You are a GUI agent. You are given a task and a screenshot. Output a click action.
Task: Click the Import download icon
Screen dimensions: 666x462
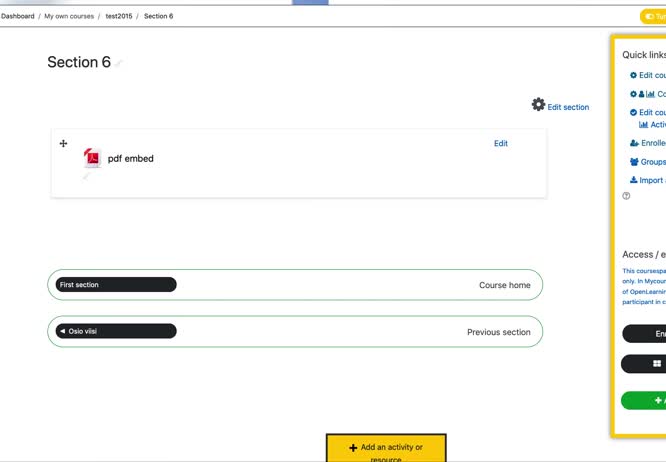tap(634, 180)
